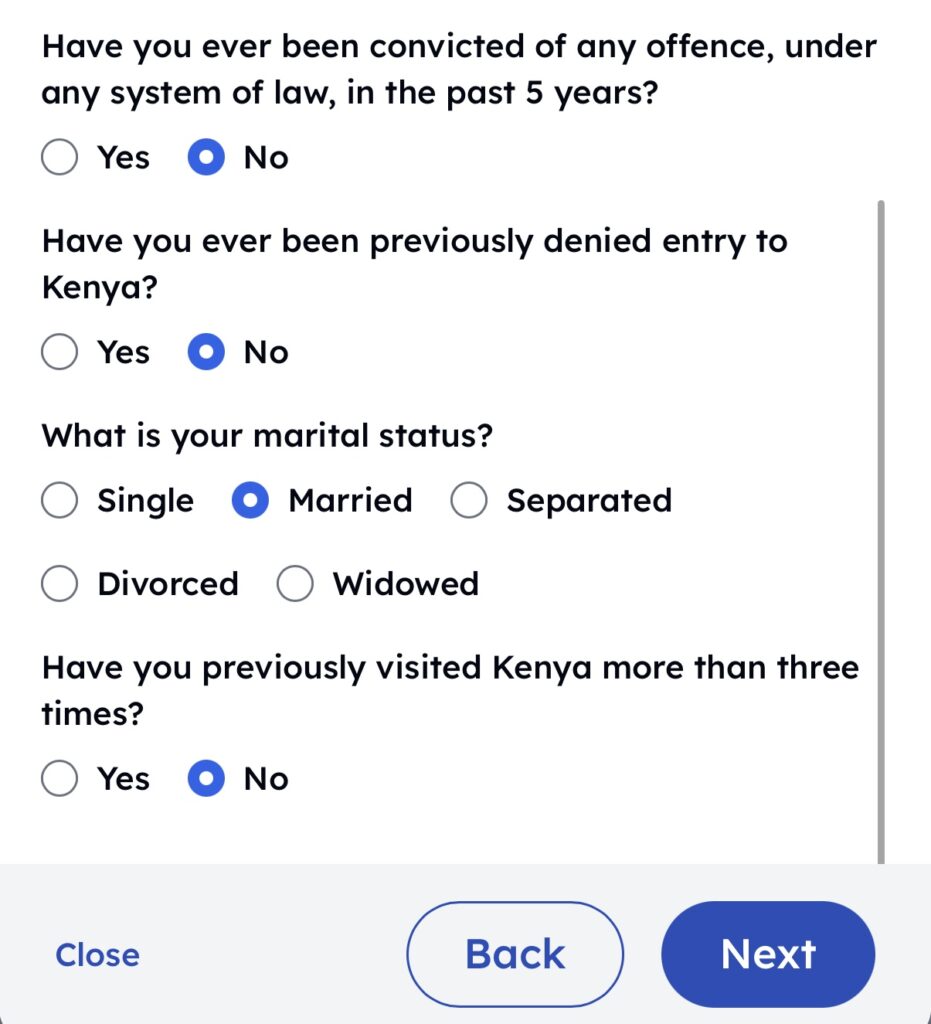Image resolution: width=931 pixels, height=1024 pixels.
Task: Click the denied entry to Kenya question text
Action: point(414,264)
